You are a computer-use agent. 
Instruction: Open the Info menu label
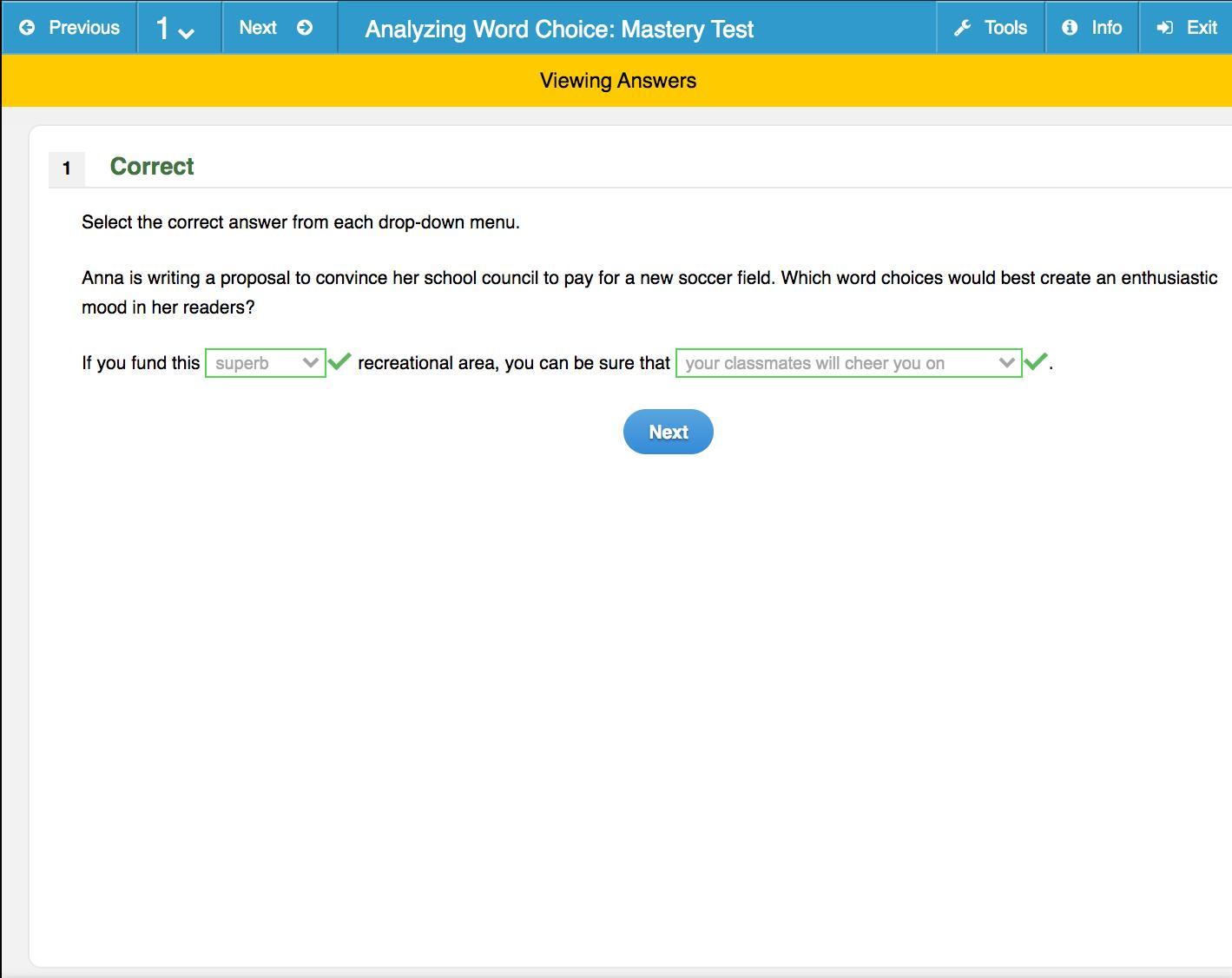(x=1107, y=28)
